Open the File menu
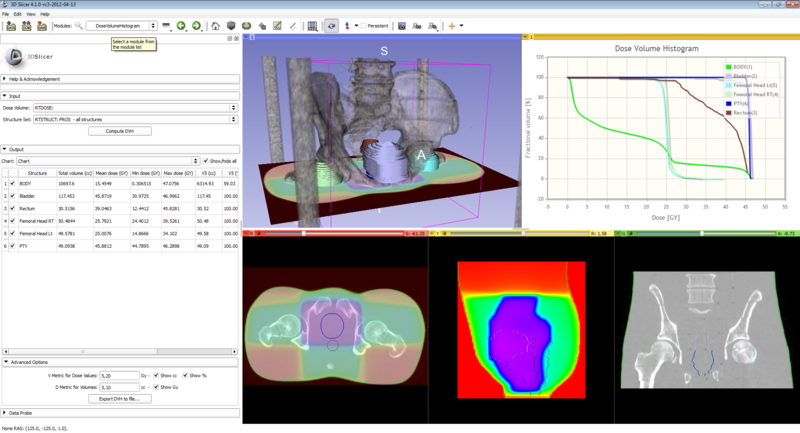This screenshot has height=433, width=800. [6, 14]
